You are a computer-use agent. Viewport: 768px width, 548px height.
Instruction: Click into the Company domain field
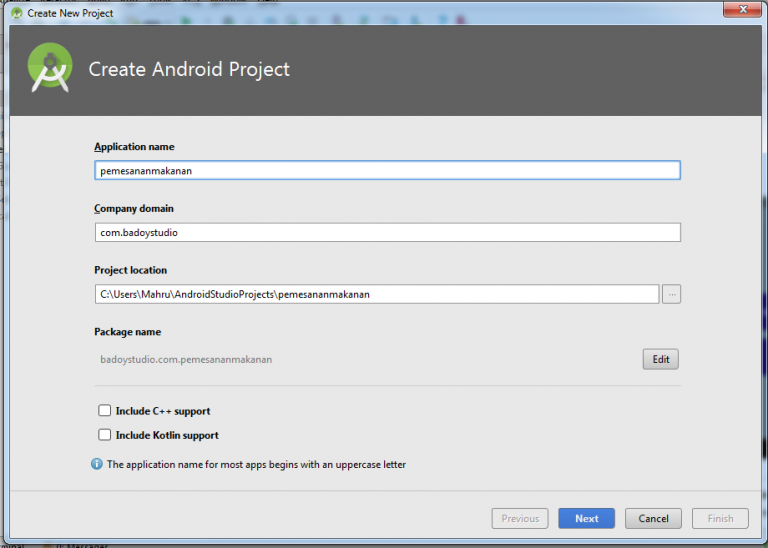click(387, 232)
